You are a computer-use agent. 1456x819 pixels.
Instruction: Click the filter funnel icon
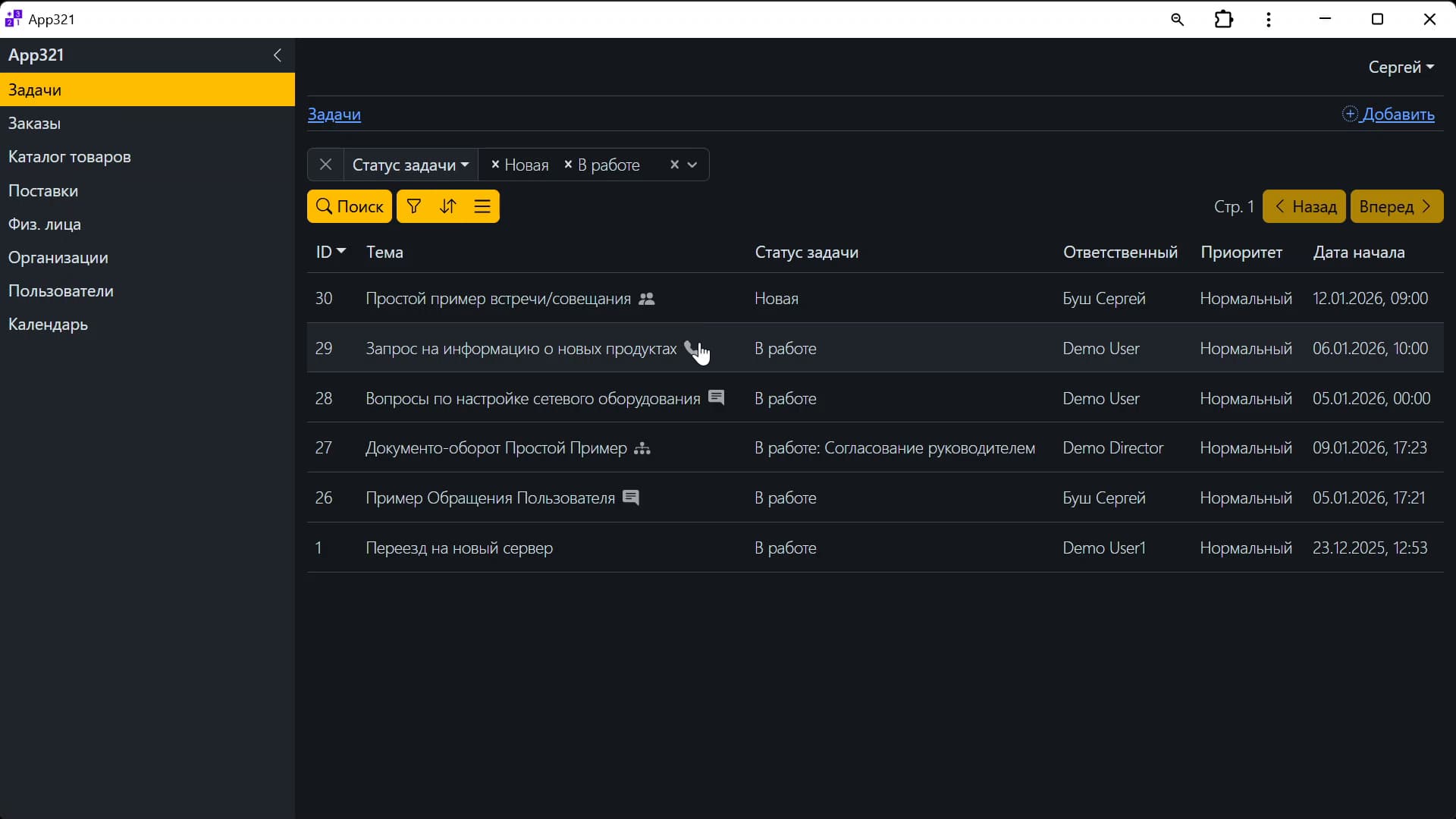coord(413,206)
